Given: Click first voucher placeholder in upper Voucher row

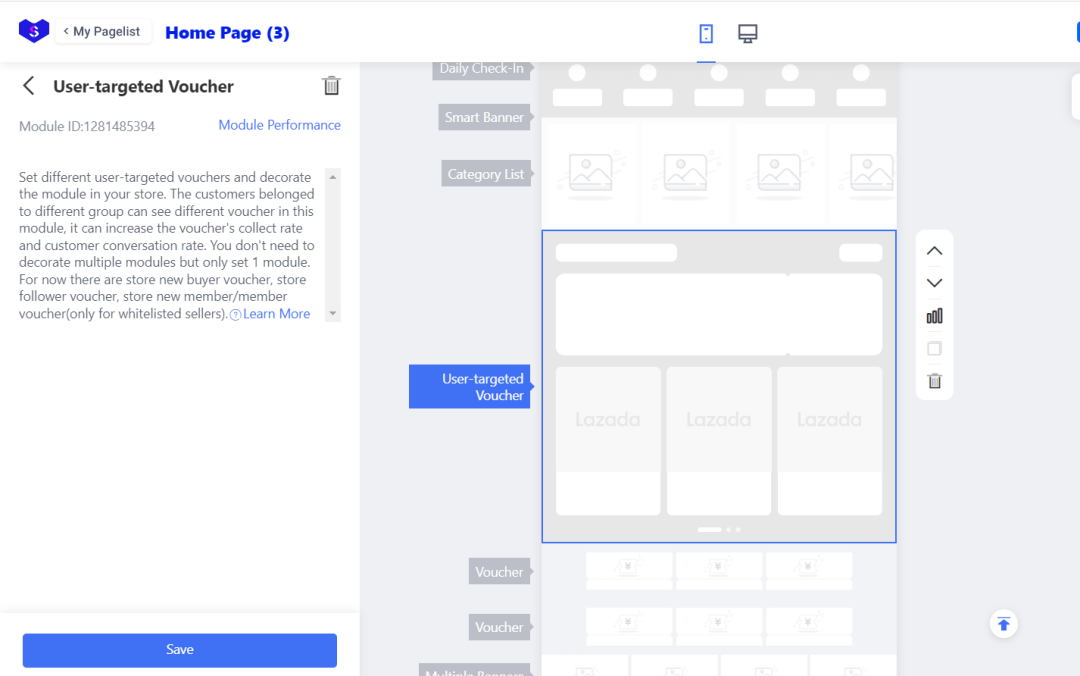Looking at the screenshot, I should pos(629,570).
